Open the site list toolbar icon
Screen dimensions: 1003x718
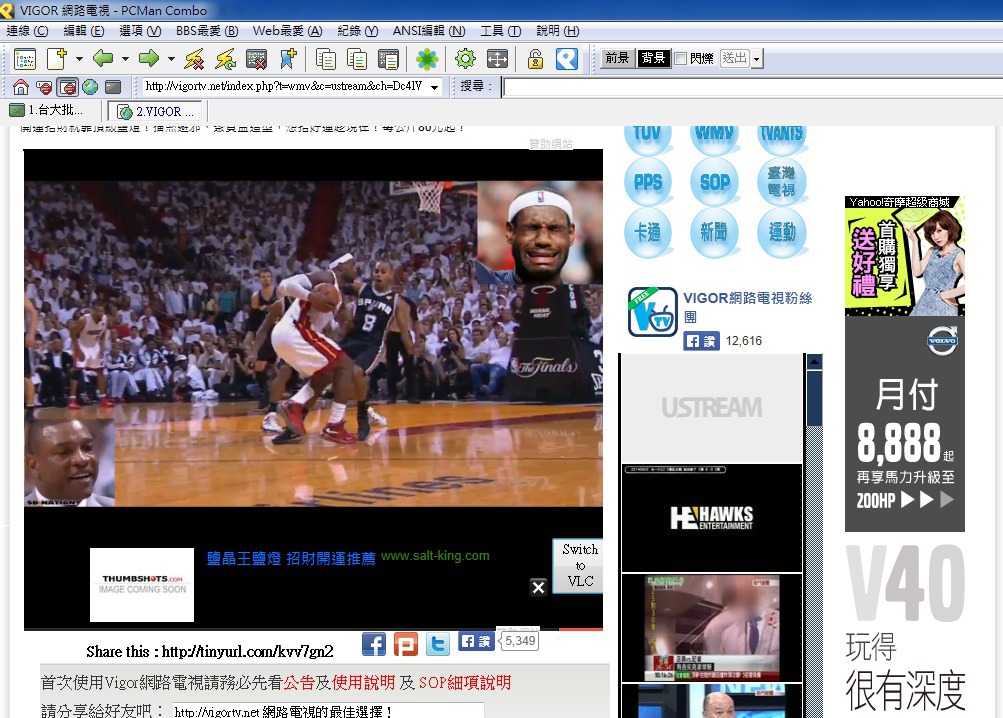[25, 60]
